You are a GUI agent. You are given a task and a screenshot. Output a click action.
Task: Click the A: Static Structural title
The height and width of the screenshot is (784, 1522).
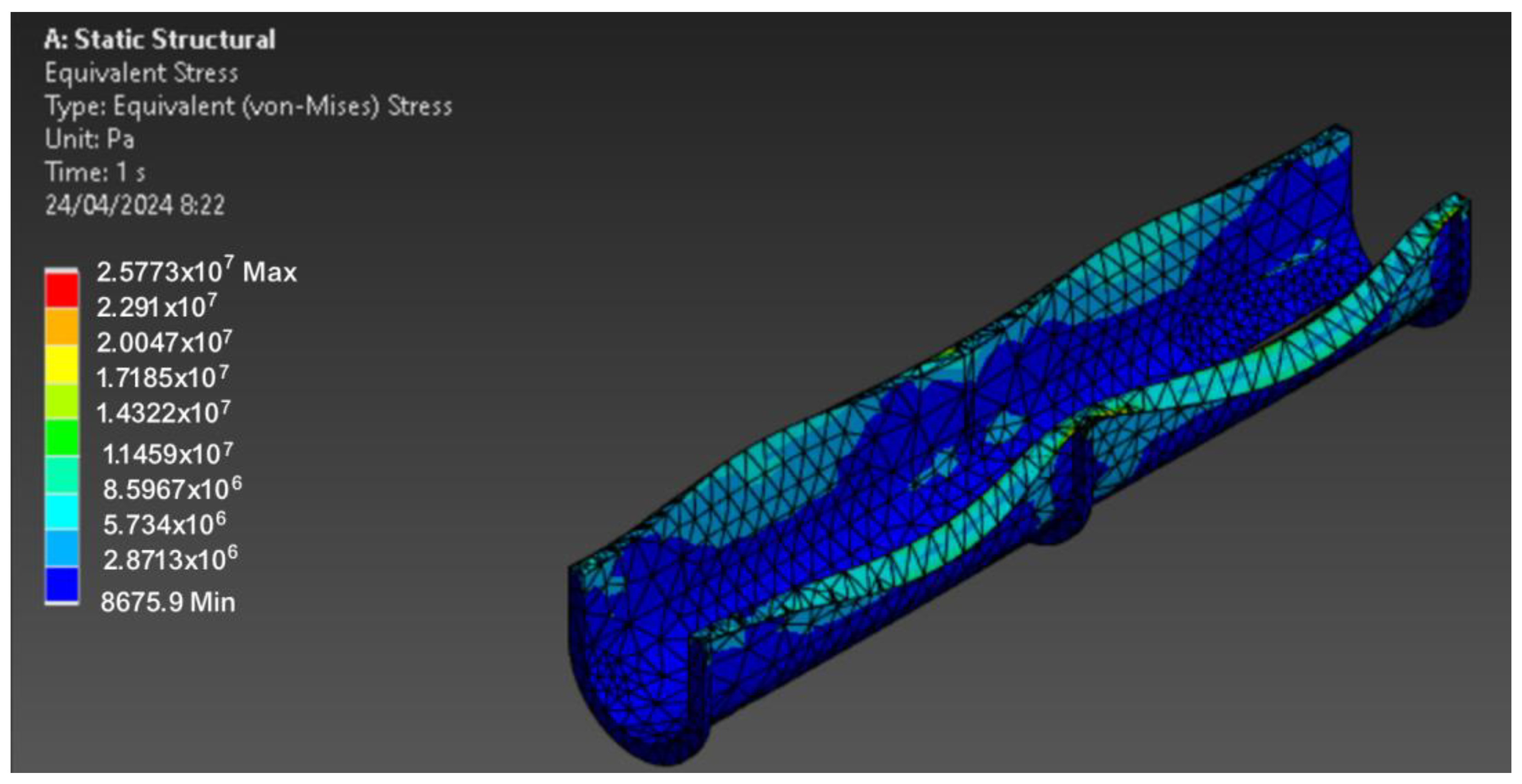(160, 40)
